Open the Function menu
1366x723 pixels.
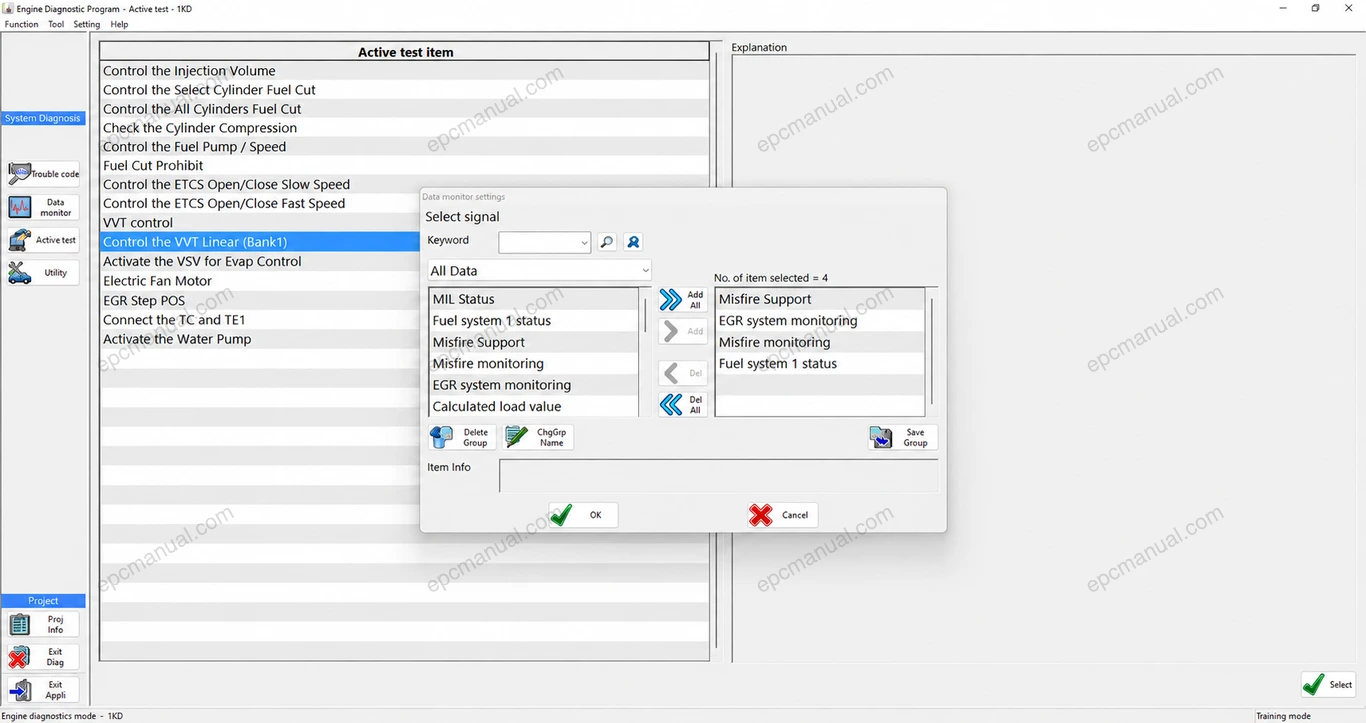(x=22, y=24)
